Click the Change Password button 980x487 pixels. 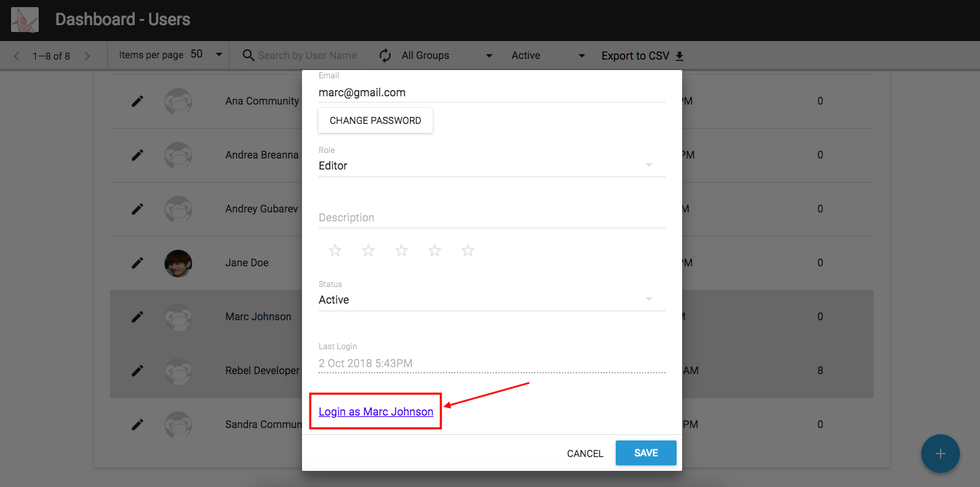[375, 120]
